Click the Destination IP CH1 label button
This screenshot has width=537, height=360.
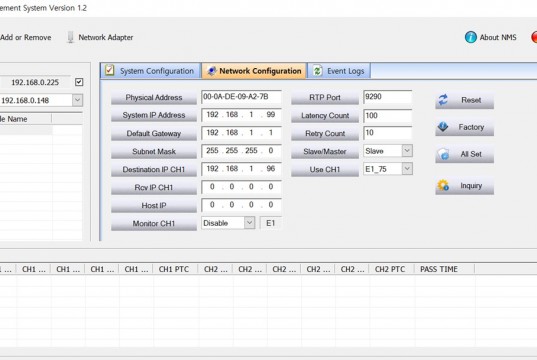pyautogui.click(x=154, y=170)
